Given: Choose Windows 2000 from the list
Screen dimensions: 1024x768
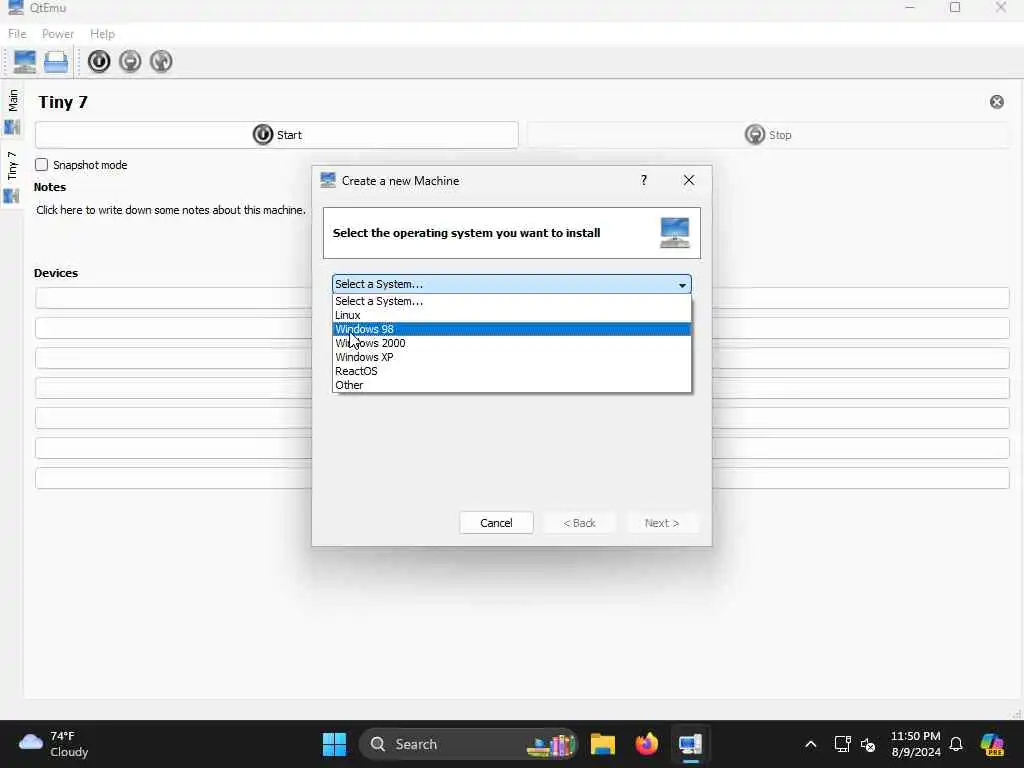Looking at the screenshot, I should (512, 344).
